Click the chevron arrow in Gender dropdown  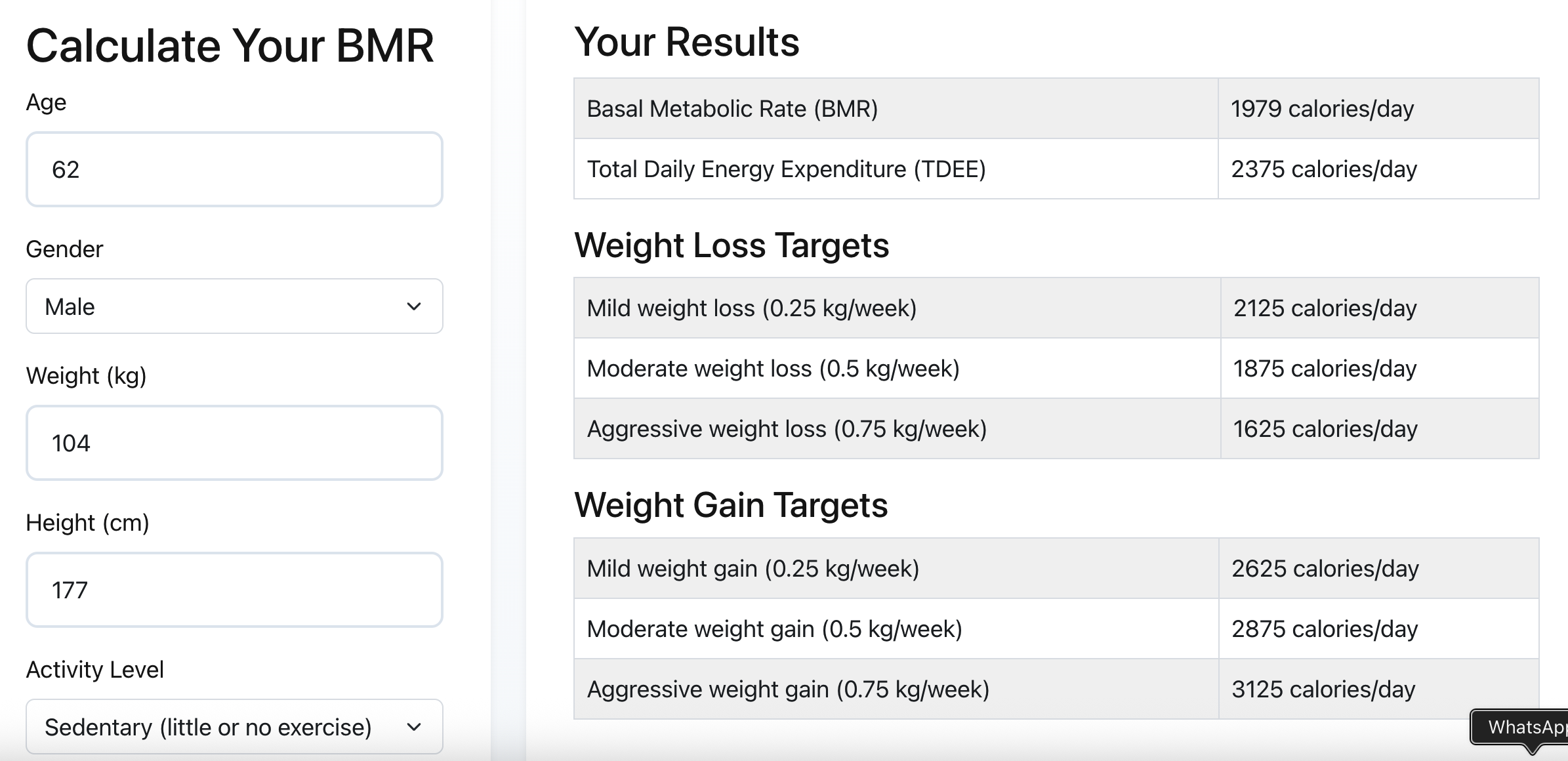(x=414, y=306)
